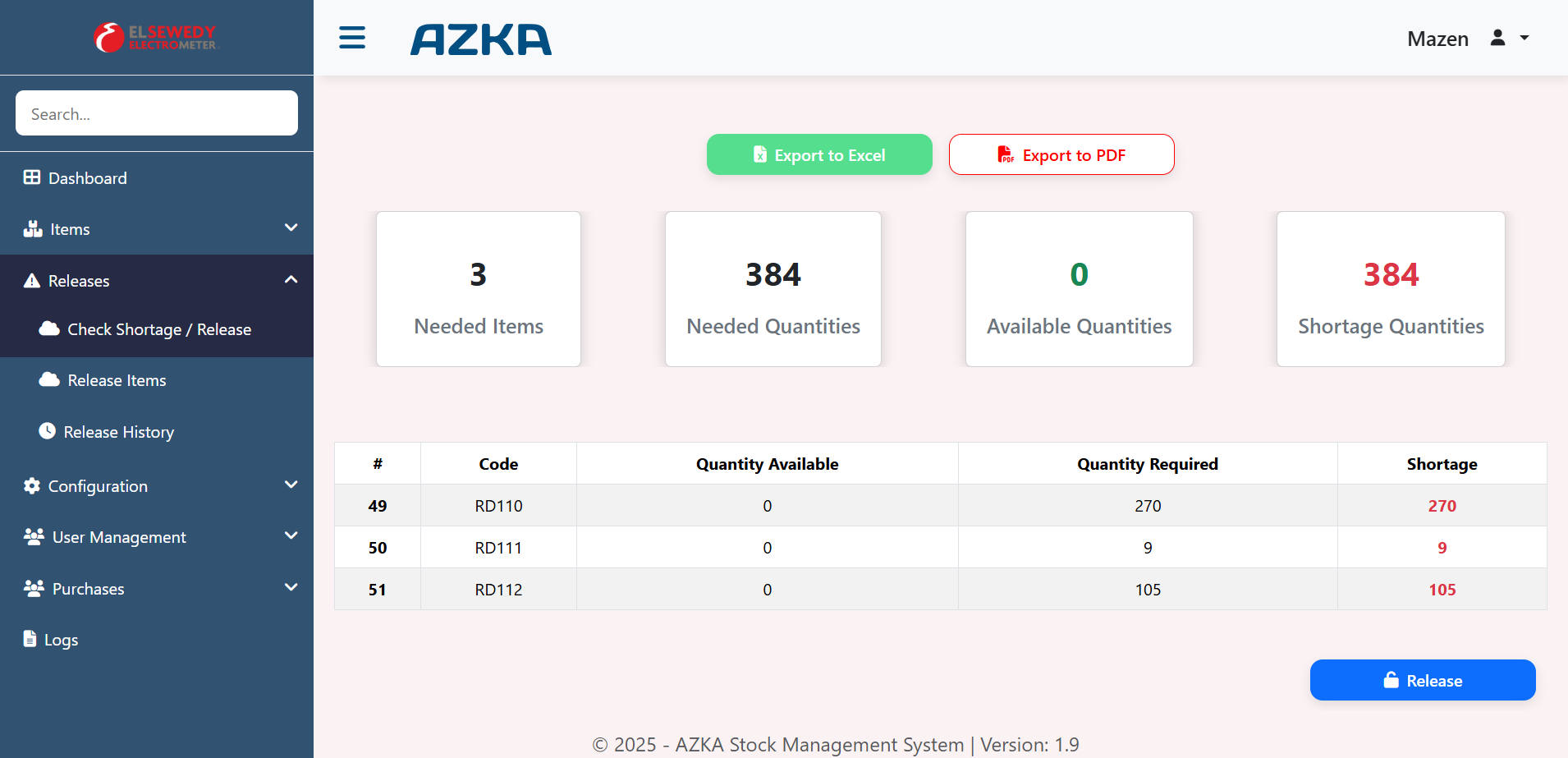Open Check Shortage / Release page
This screenshot has width=1568, height=758.
[x=158, y=329]
